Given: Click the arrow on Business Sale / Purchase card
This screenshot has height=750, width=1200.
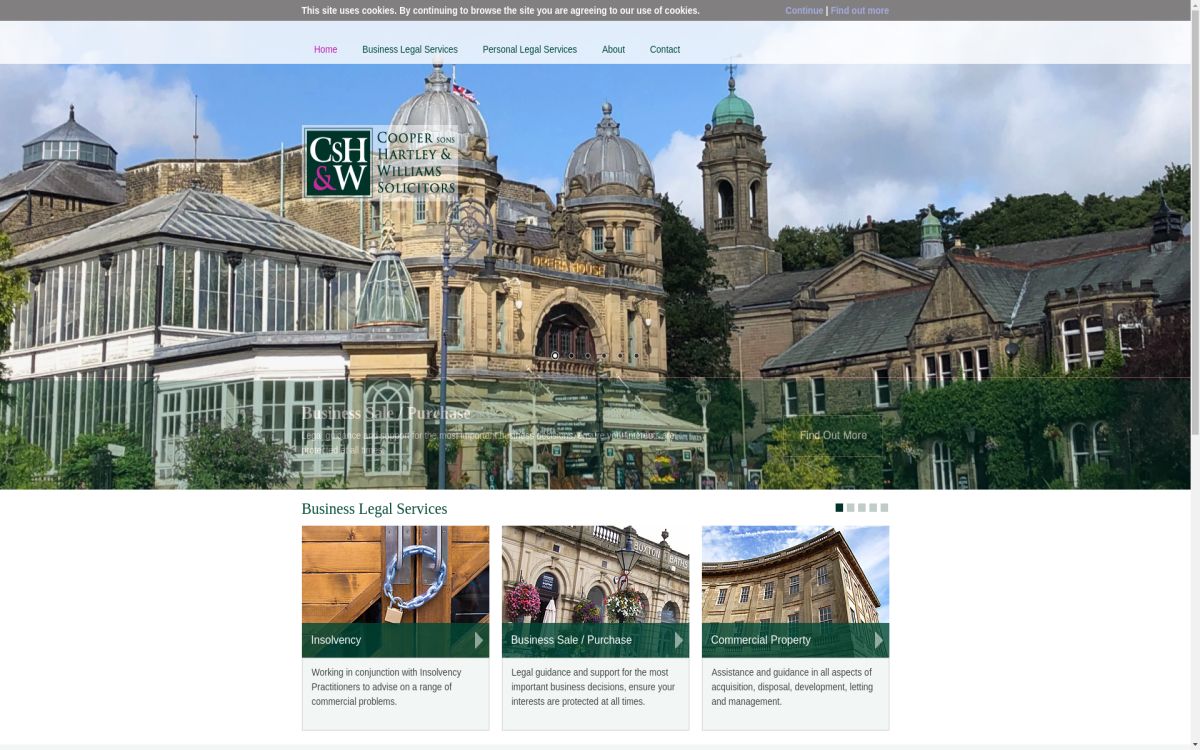Looking at the screenshot, I should click(678, 640).
